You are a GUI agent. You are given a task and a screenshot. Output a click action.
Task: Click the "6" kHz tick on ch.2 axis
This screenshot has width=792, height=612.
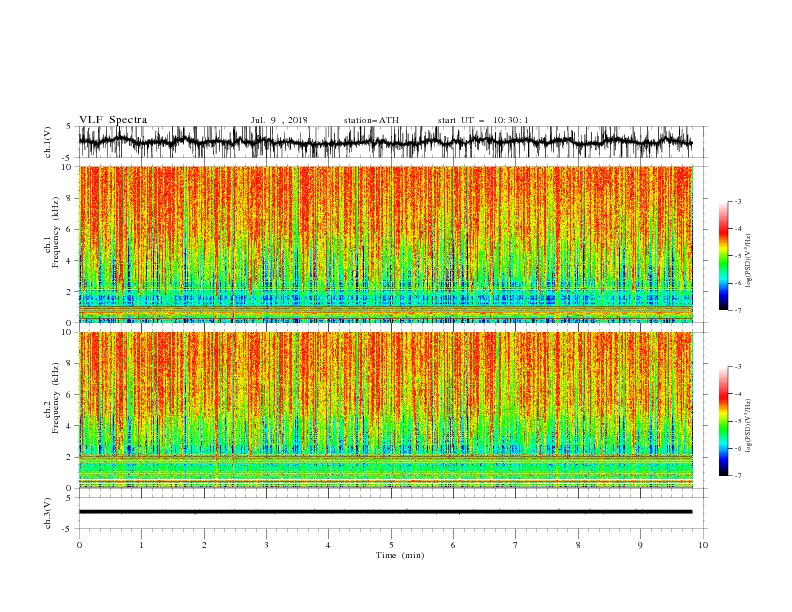(71, 395)
